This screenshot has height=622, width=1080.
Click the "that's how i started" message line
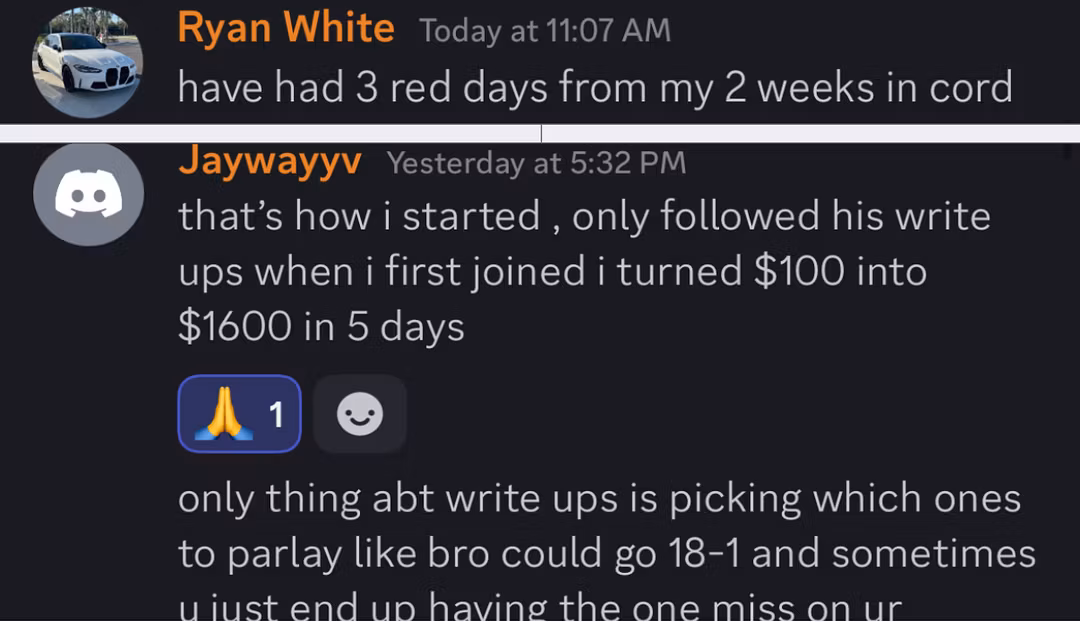(x=584, y=216)
